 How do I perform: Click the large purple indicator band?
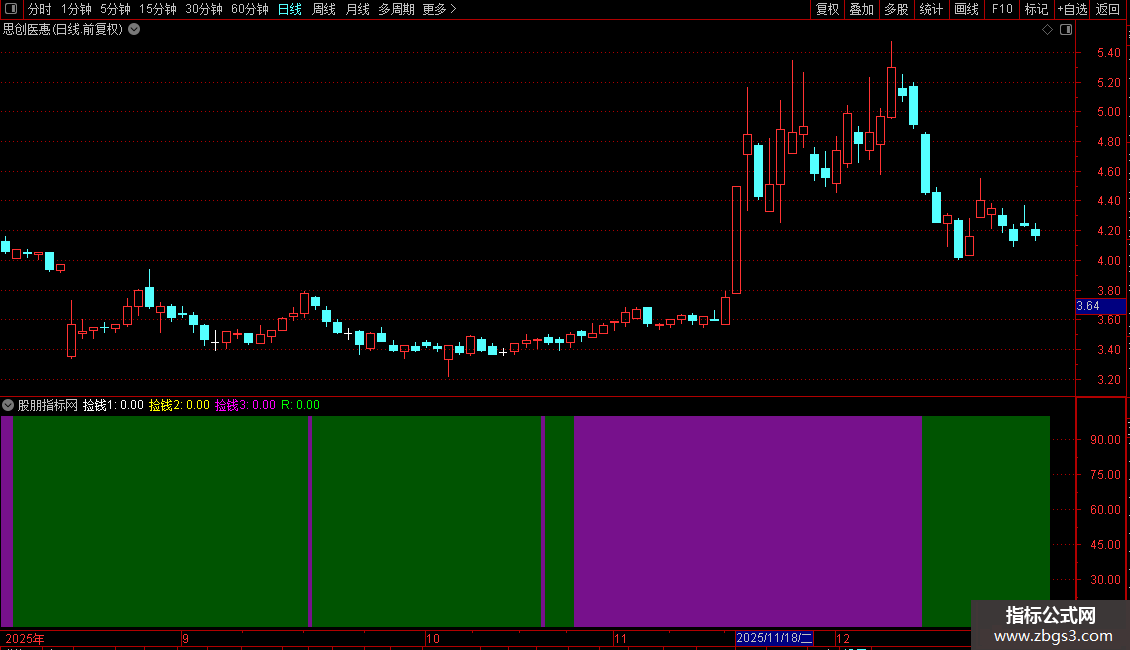[747, 521]
